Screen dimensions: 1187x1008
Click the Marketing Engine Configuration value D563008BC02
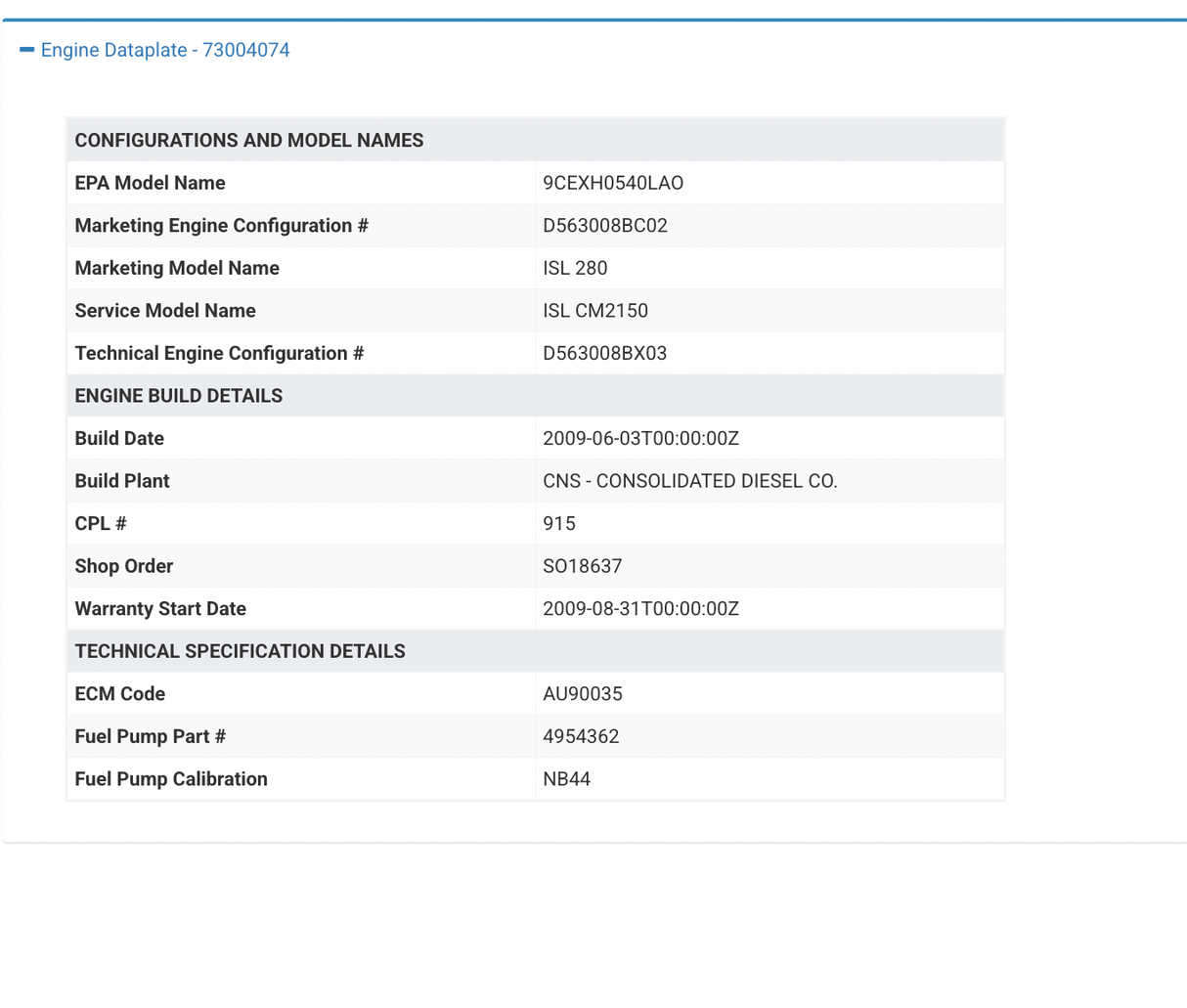[605, 226]
